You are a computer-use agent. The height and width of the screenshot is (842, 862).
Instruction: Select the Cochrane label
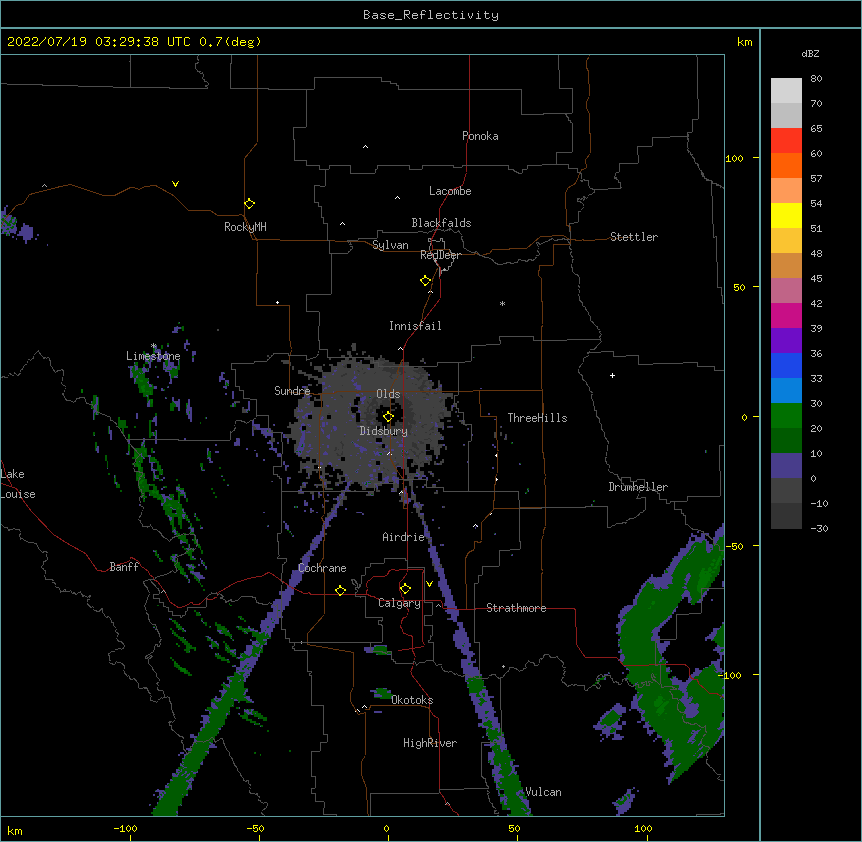(322, 568)
